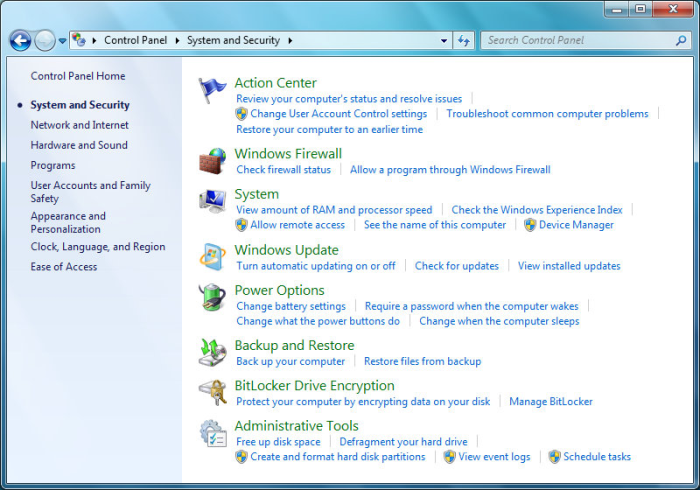The image size is (700, 490).
Task: Click the shield icon beside Device Manager
Action: (x=530, y=225)
